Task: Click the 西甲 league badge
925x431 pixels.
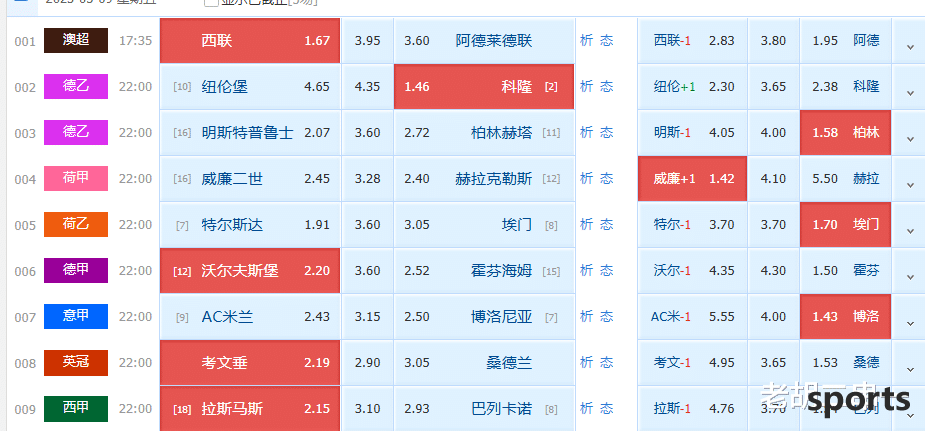Action: (76, 409)
